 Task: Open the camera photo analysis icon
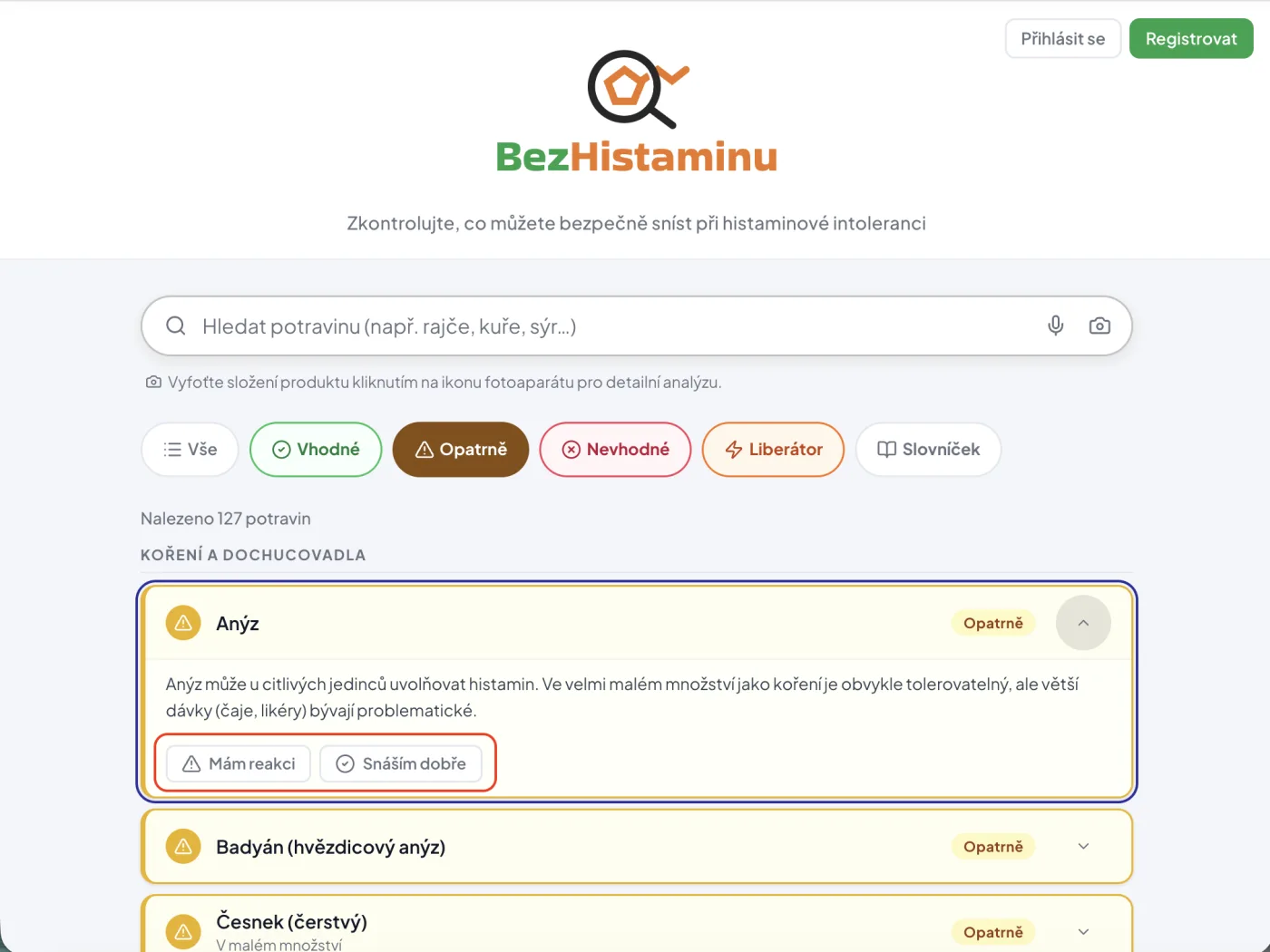[x=1099, y=325]
